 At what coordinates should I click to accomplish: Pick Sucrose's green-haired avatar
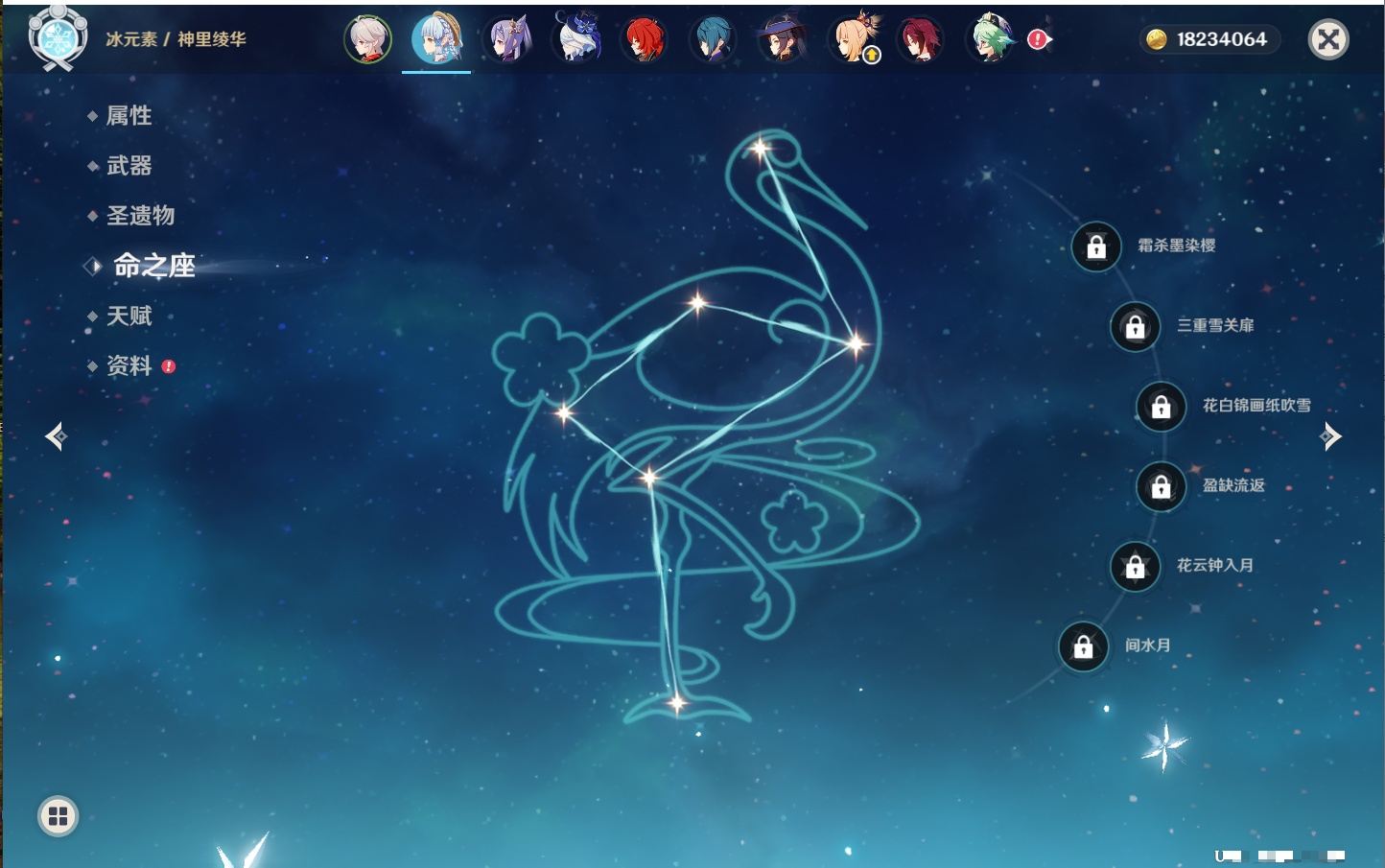[x=990, y=39]
